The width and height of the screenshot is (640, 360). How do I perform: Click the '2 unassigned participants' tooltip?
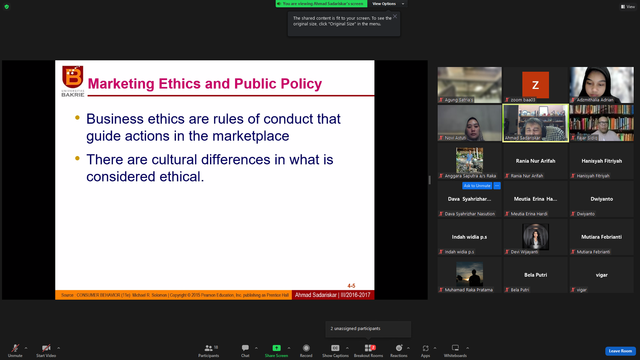(368, 329)
